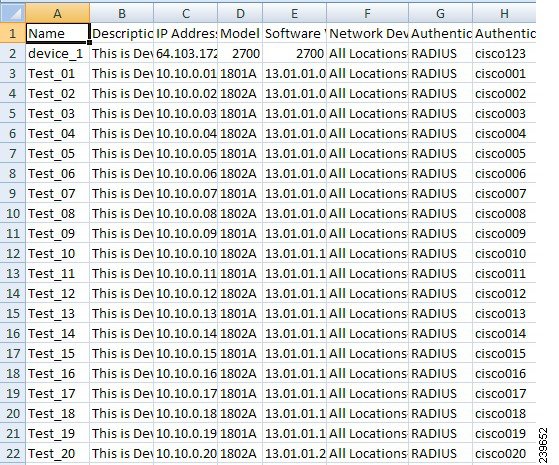559x465 pixels.
Task: Select column B header
Action: coord(122,13)
